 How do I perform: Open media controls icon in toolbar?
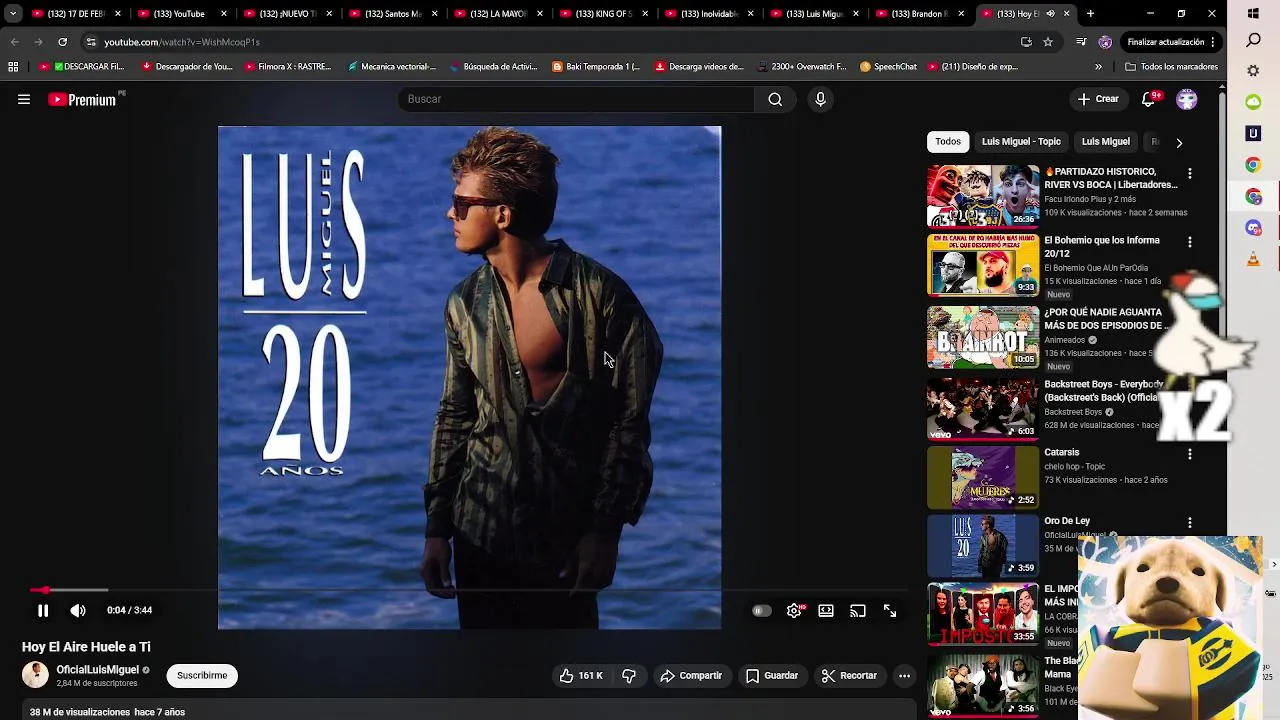(x=1081, y=42)
